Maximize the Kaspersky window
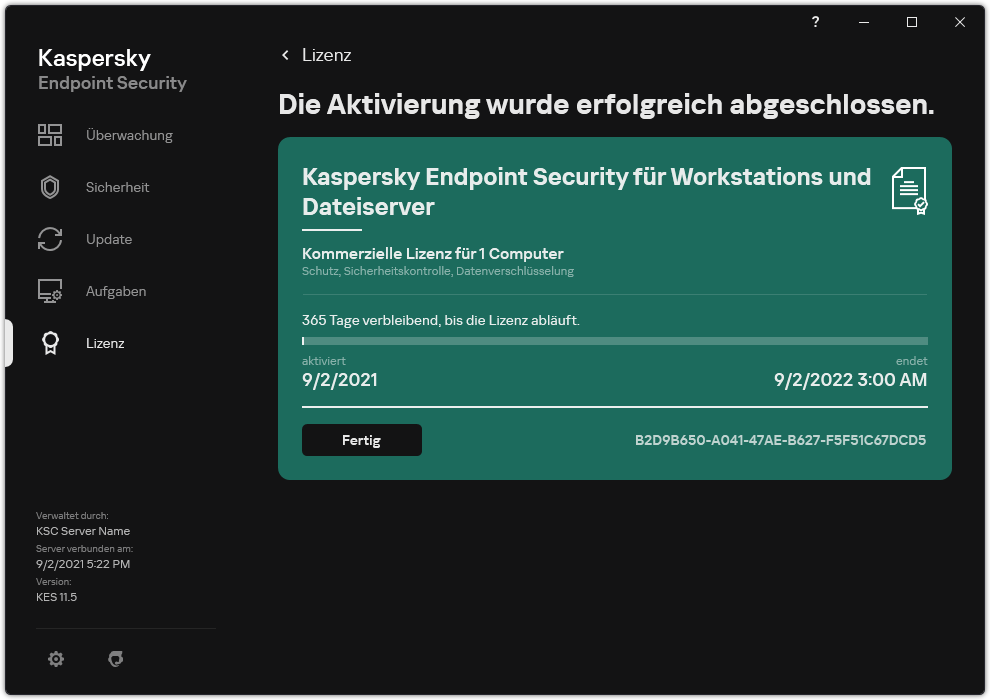The image size is (990, 700). pos(912,22)
